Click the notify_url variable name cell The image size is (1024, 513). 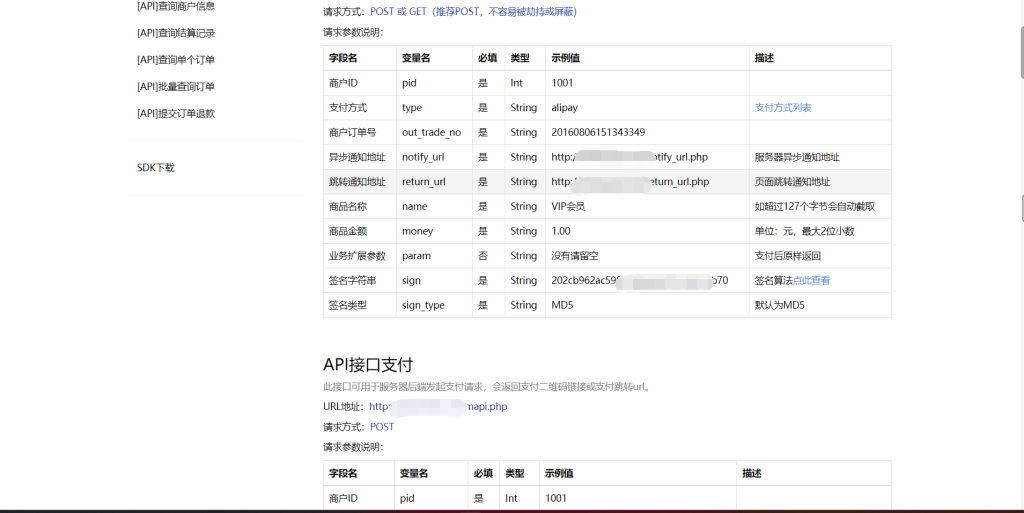423,157
